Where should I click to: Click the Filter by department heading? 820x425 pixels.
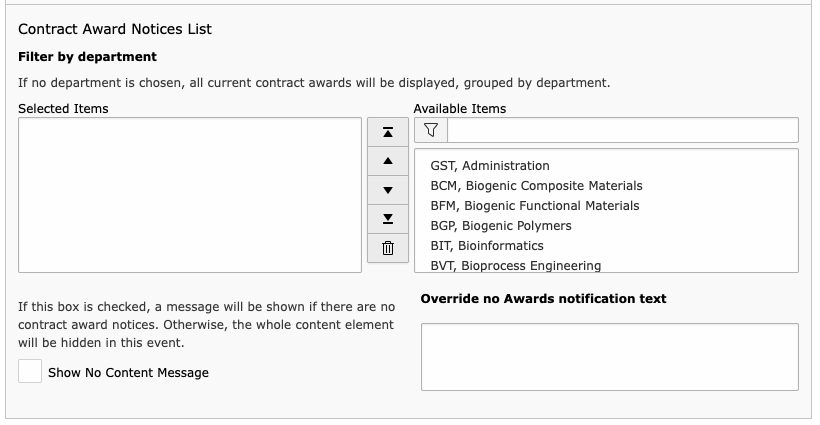click(87, 56)
